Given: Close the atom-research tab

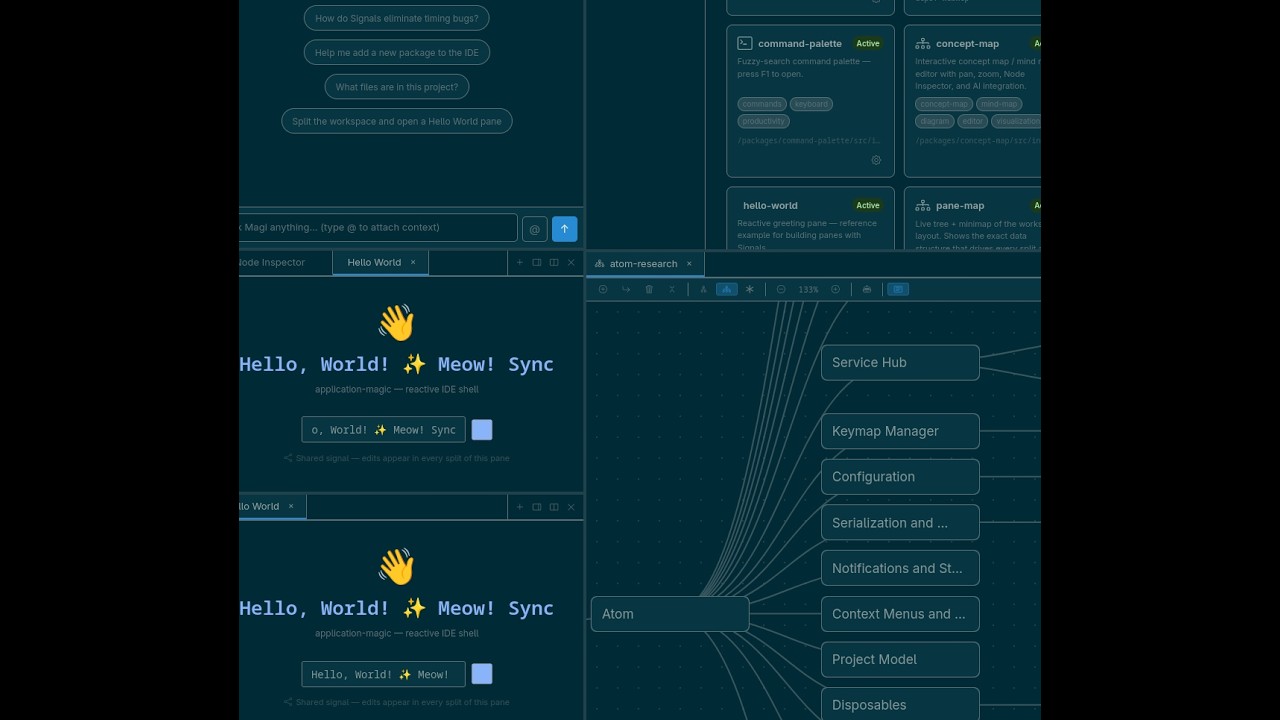Looking at the screenshot, I should point(689,264).
